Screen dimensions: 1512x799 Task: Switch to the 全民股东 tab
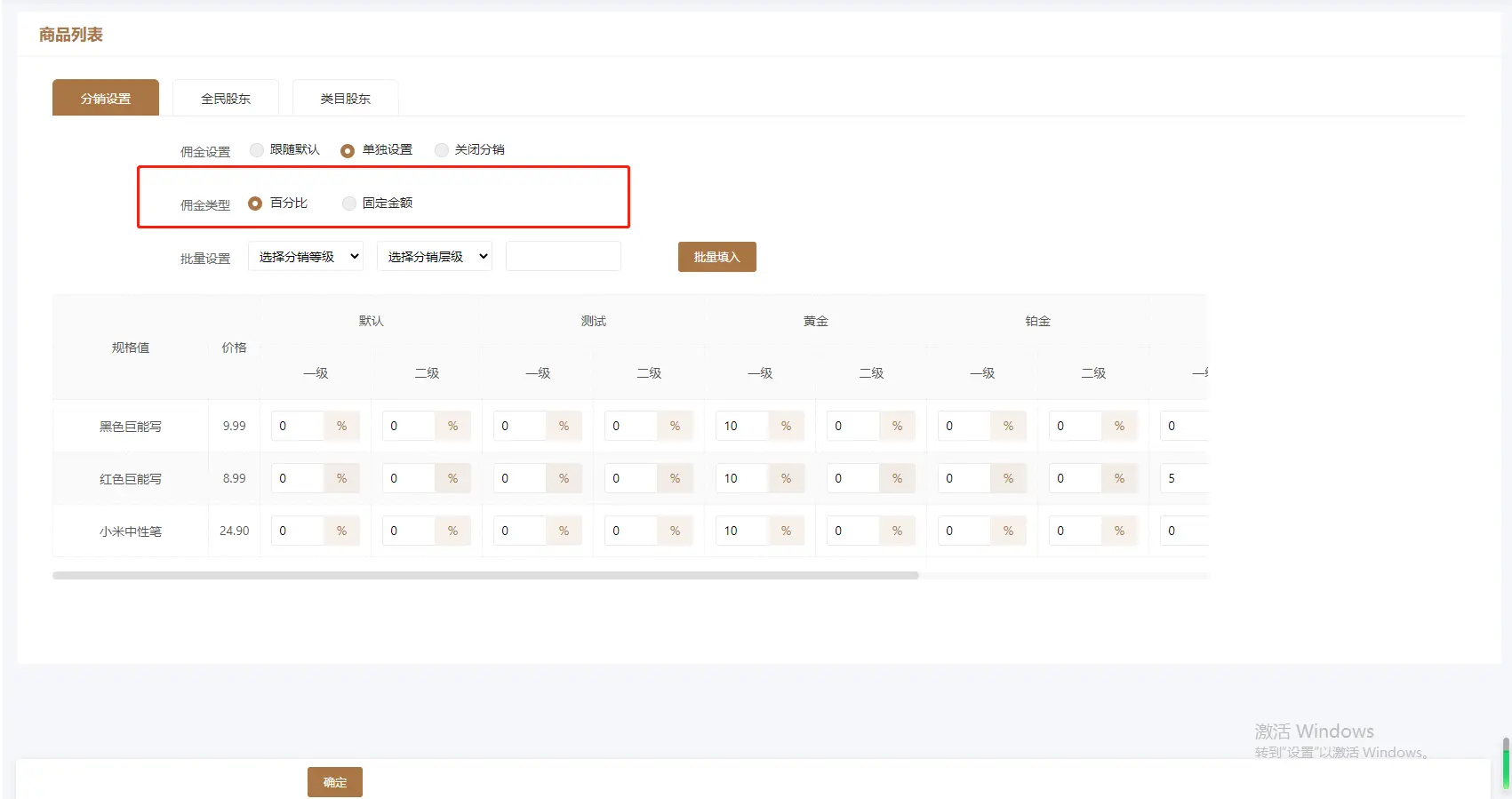[x=226, y=99]
